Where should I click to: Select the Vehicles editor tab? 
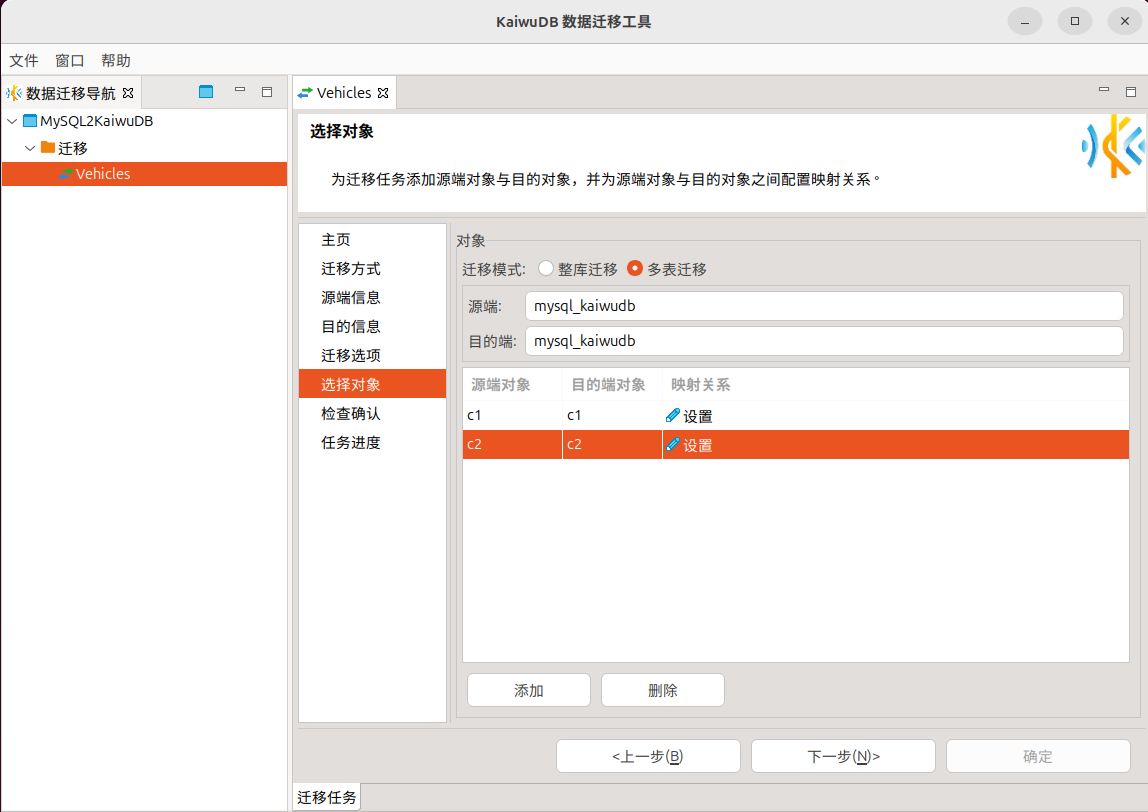click(x=344, y=93)
